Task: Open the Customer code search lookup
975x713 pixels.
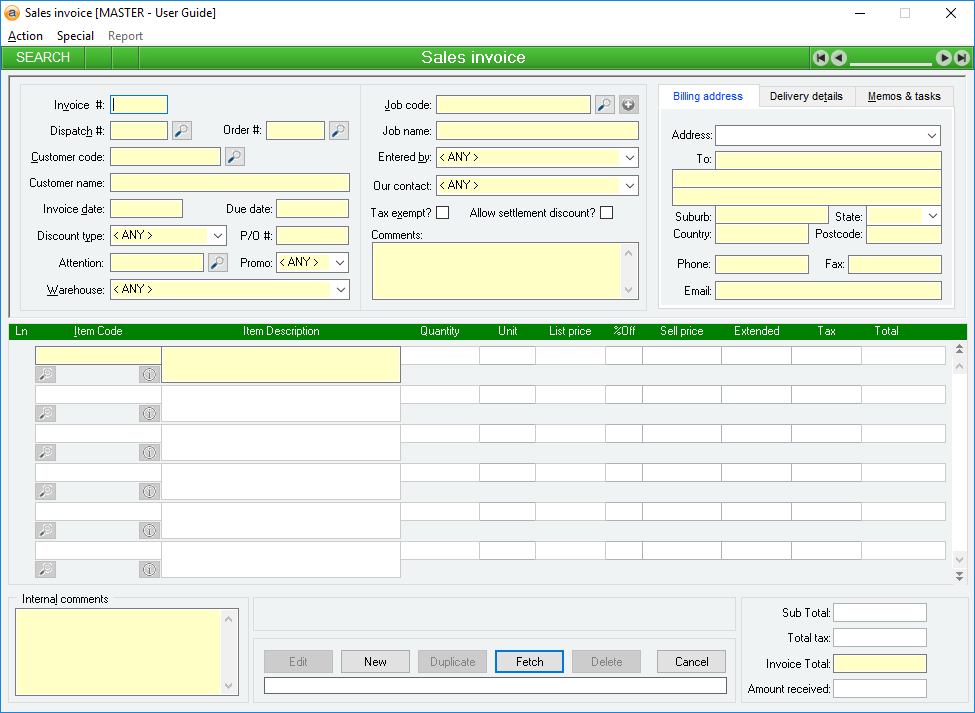Action: pyautogui.click(x=234, y=156)
